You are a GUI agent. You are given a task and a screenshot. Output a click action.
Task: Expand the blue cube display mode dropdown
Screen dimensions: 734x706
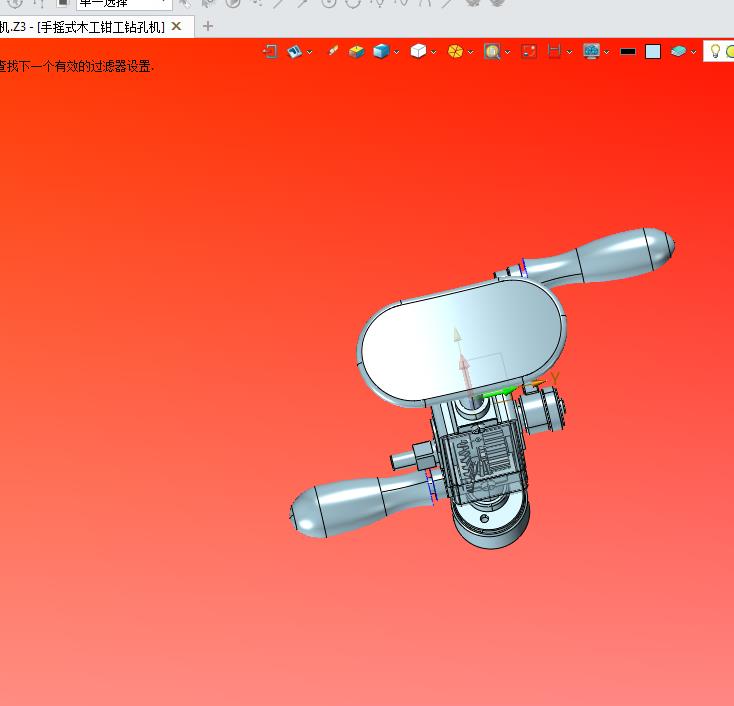tap(396, 52)
